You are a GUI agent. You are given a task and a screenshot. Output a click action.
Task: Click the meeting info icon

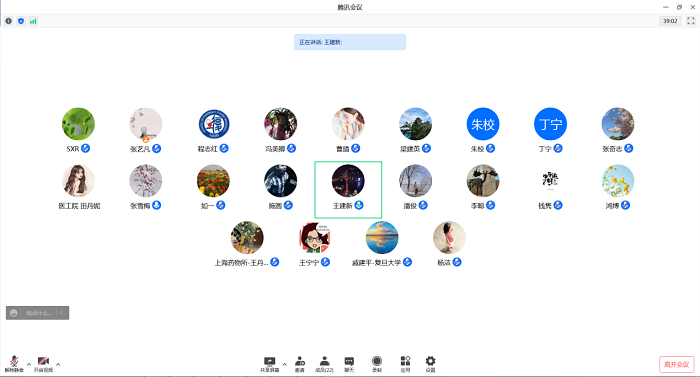click(8, 21)
